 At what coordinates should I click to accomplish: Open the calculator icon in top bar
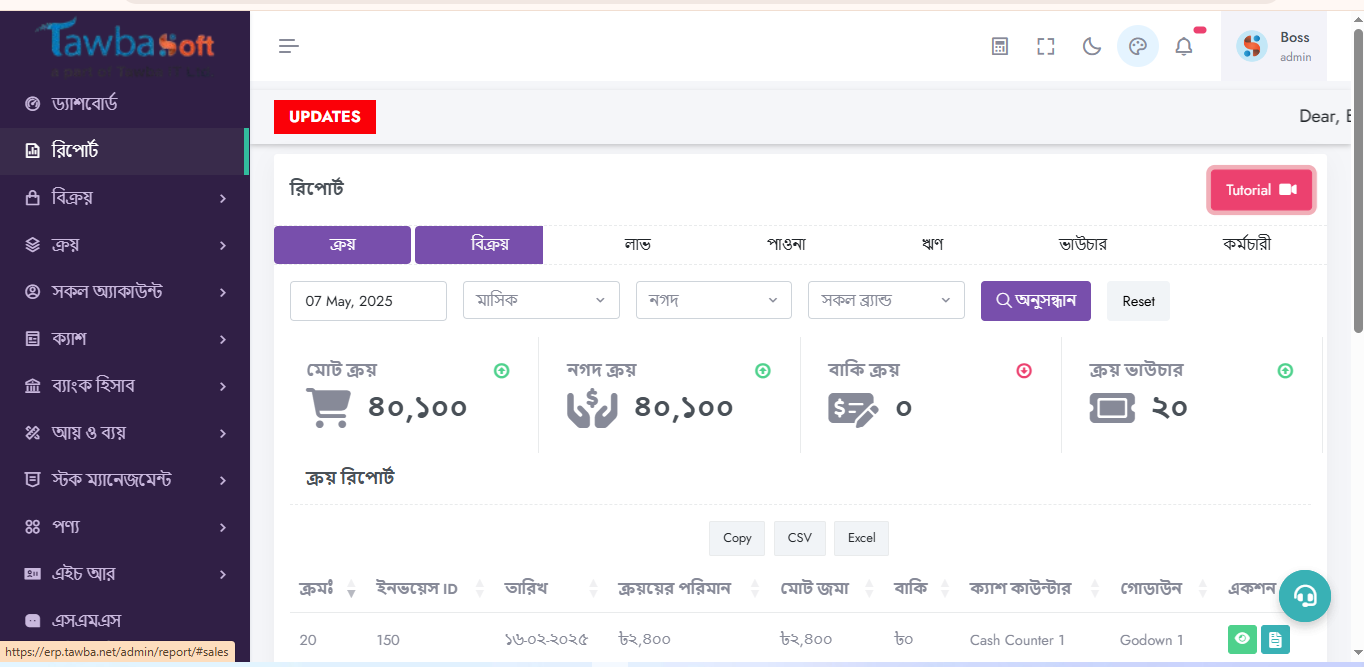coord(999,46)
